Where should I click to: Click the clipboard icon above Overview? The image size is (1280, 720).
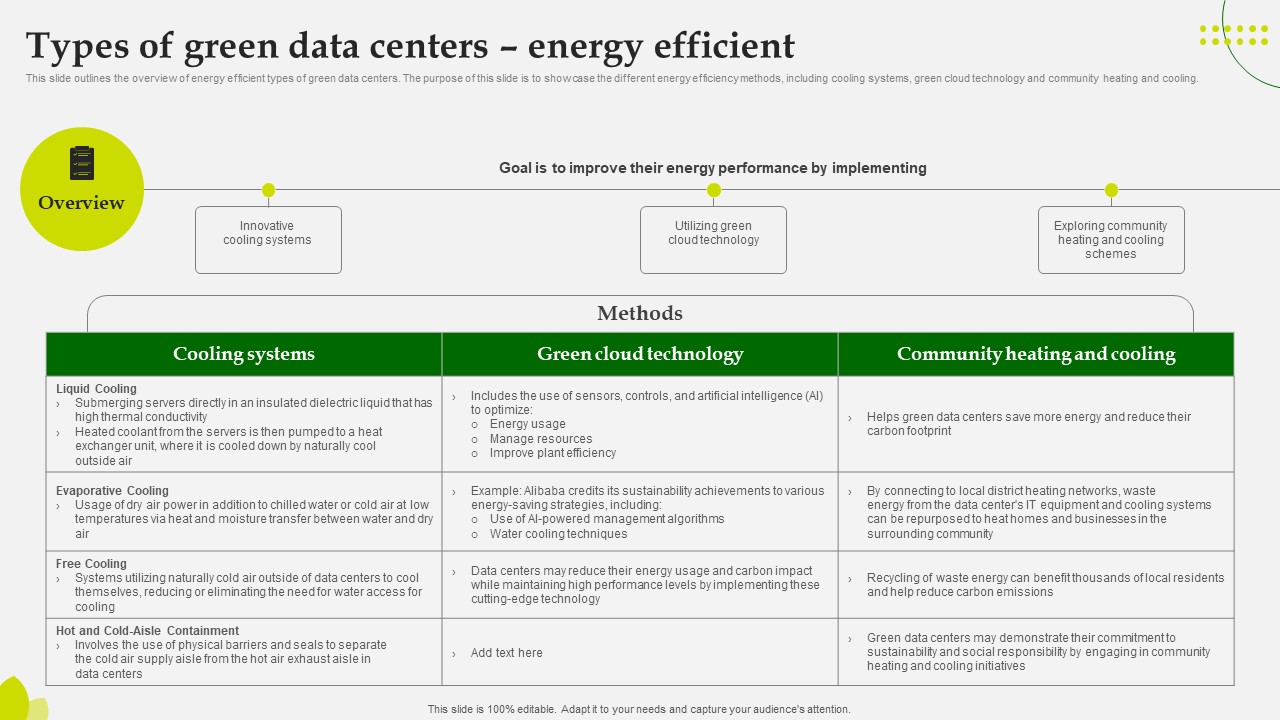coord(82,163)
